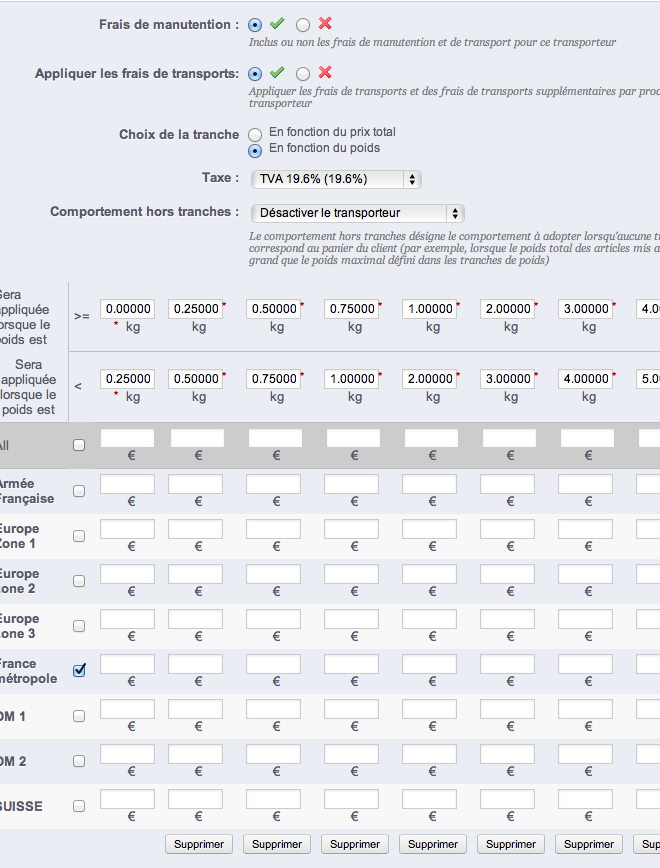Viewport: 660px width, 868px height.
Task: Select no radio for Frais de manutention
Action: click(x=303, y=25)
